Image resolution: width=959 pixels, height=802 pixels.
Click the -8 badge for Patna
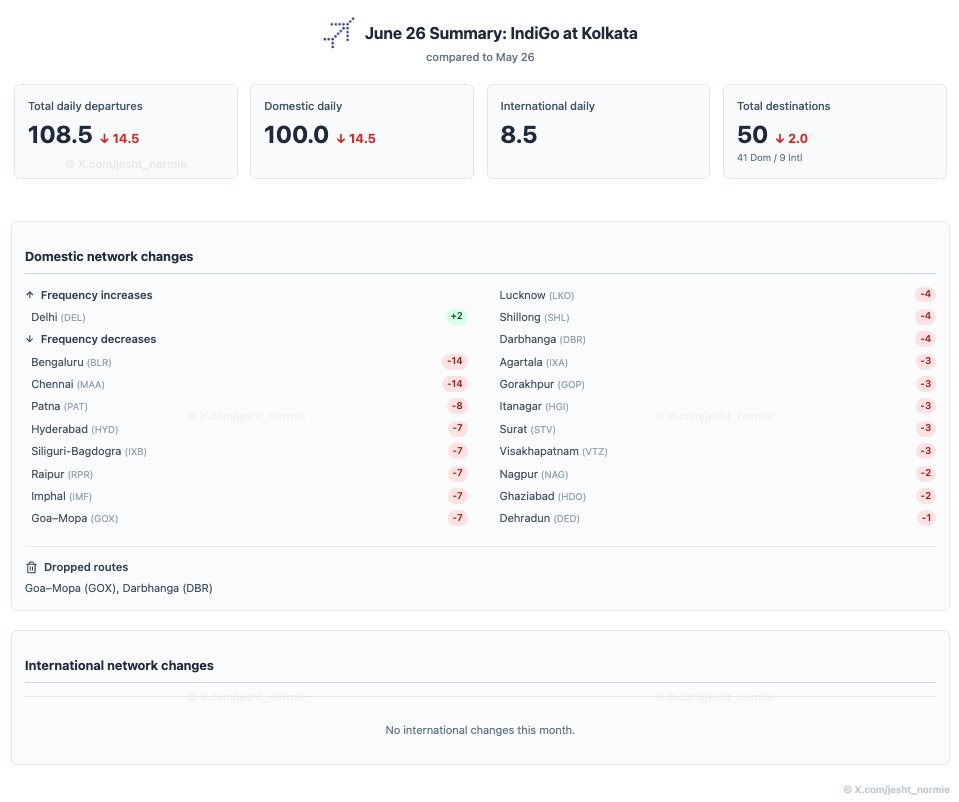coord(457,406)
